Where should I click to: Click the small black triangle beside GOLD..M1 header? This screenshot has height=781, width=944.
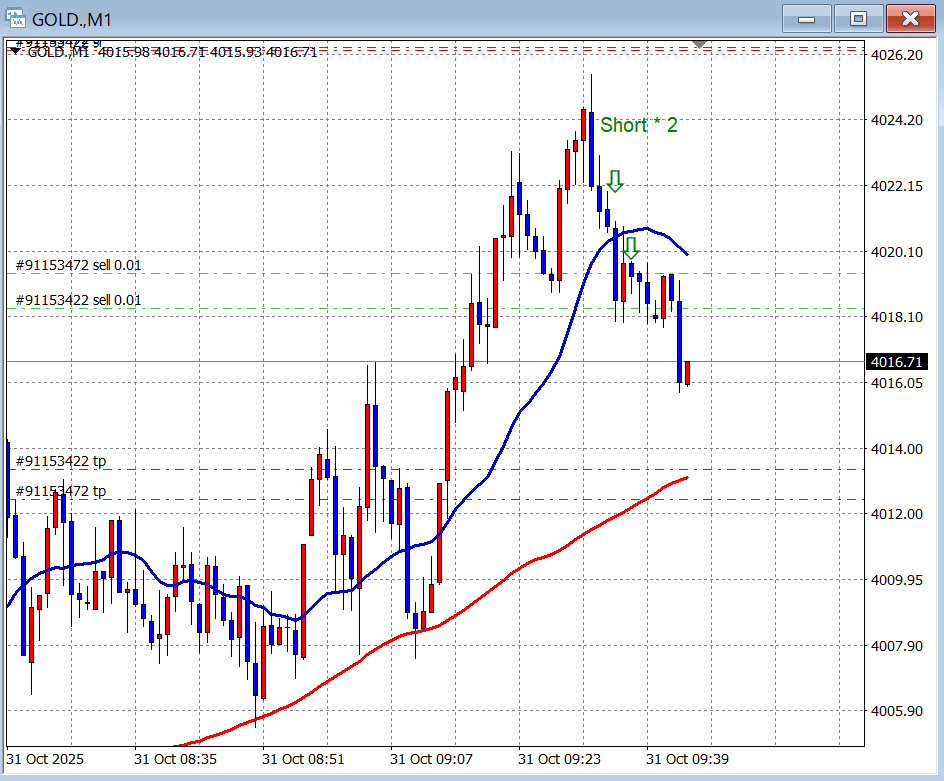14,52
